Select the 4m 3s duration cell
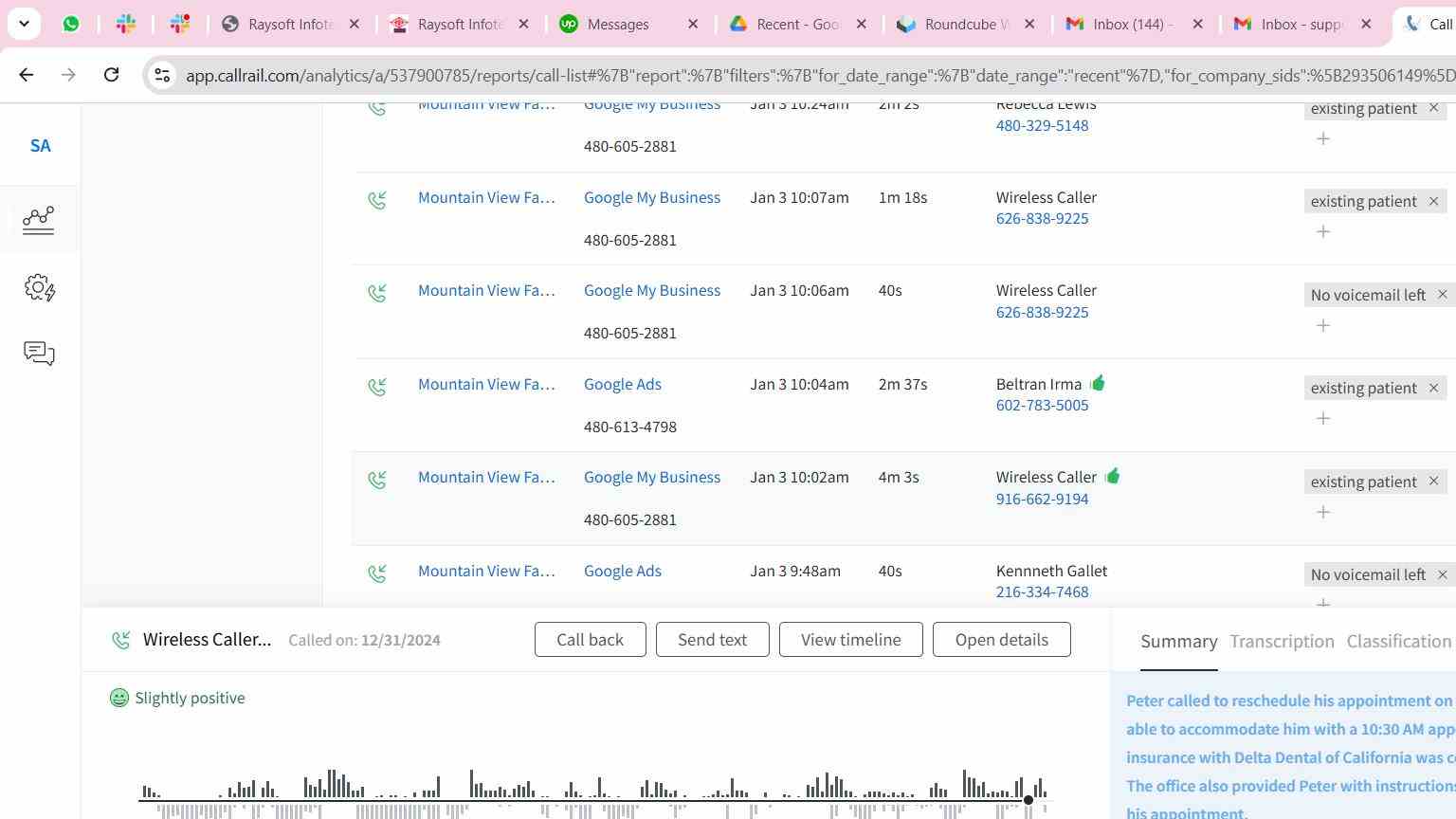Screen dimensions: 1456x819 899,477
